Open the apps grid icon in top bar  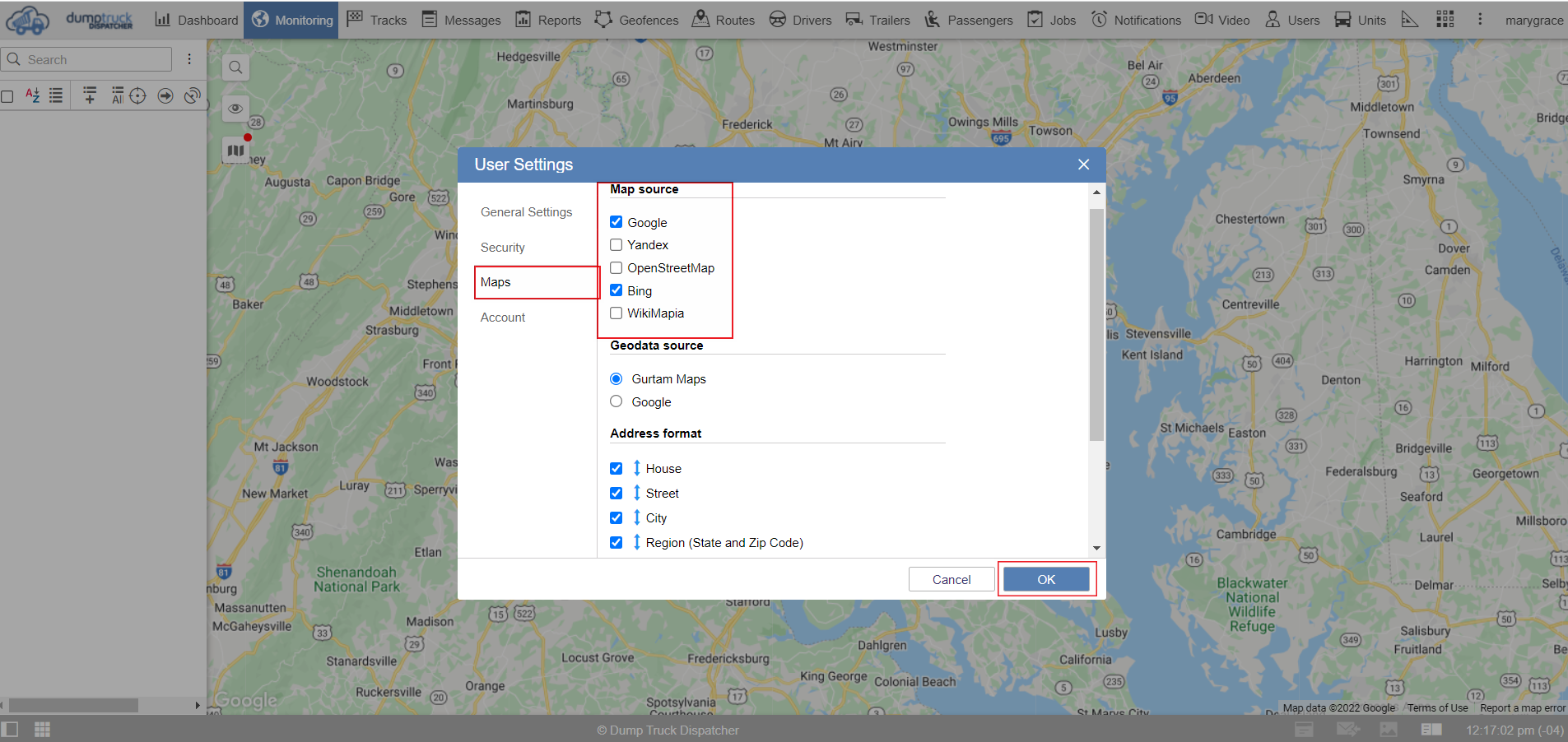[1445, 19]
